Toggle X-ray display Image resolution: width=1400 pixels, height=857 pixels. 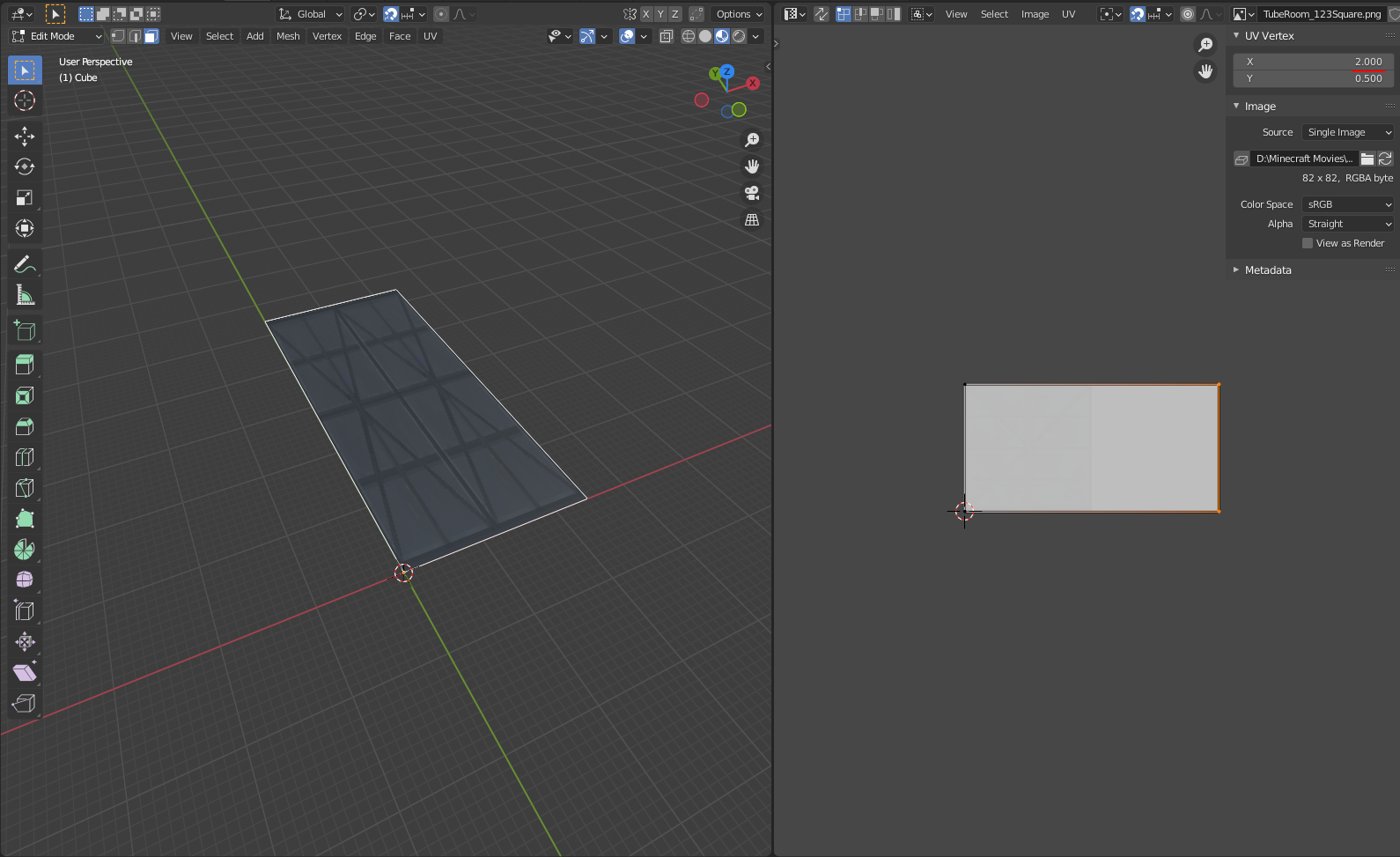click(x=667, y=36)
